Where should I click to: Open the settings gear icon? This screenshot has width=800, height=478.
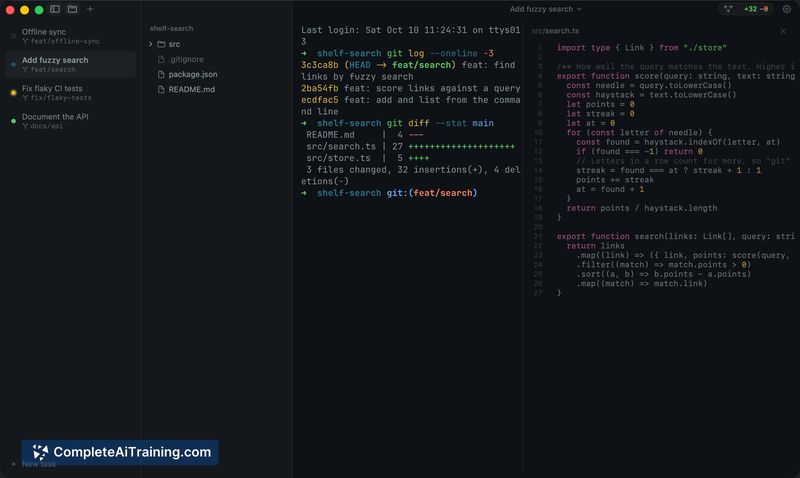787,9
